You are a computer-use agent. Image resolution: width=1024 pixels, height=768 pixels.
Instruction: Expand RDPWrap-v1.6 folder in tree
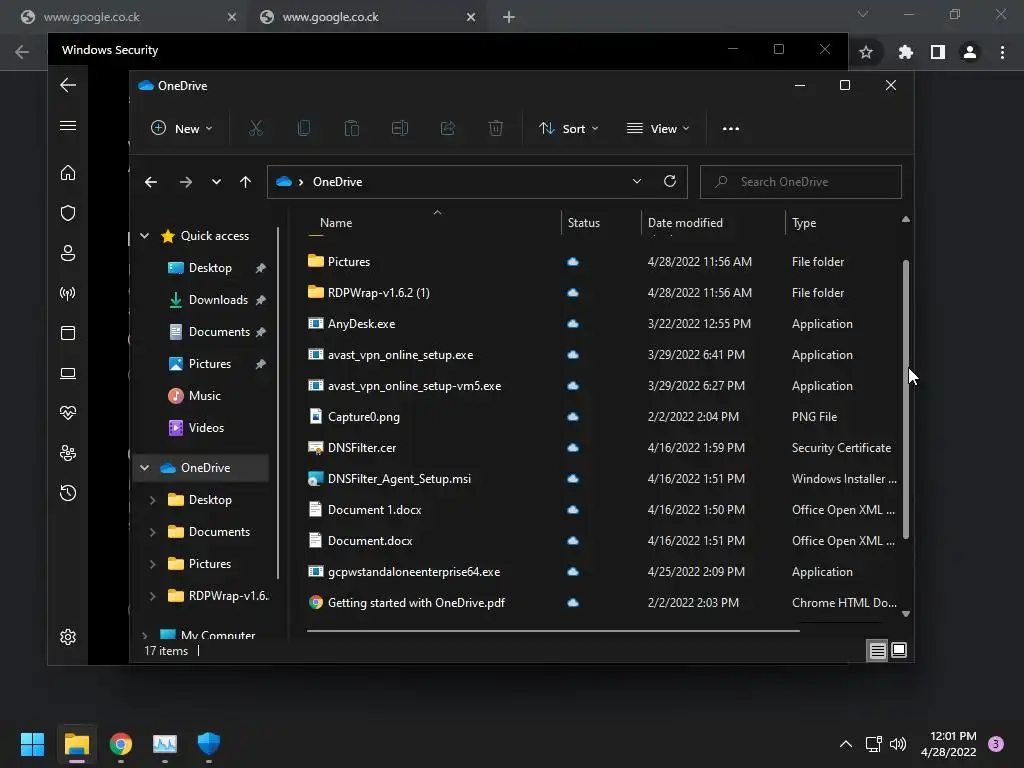[152, 596]
